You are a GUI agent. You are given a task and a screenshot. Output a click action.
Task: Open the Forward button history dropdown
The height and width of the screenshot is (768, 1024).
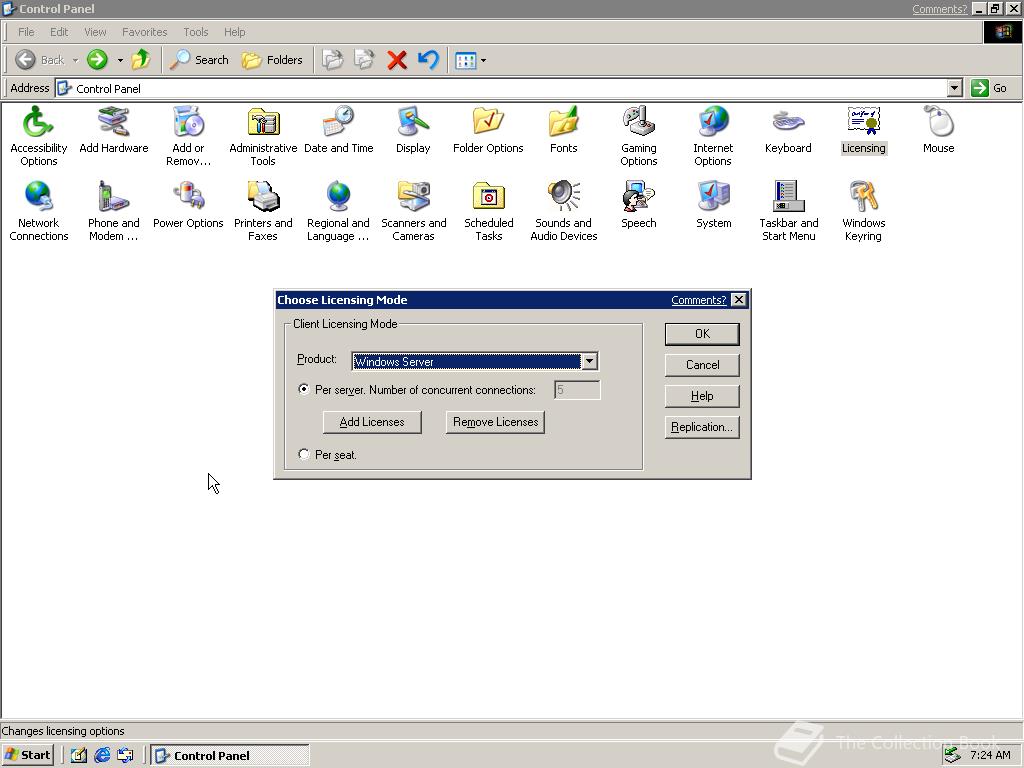120,60
